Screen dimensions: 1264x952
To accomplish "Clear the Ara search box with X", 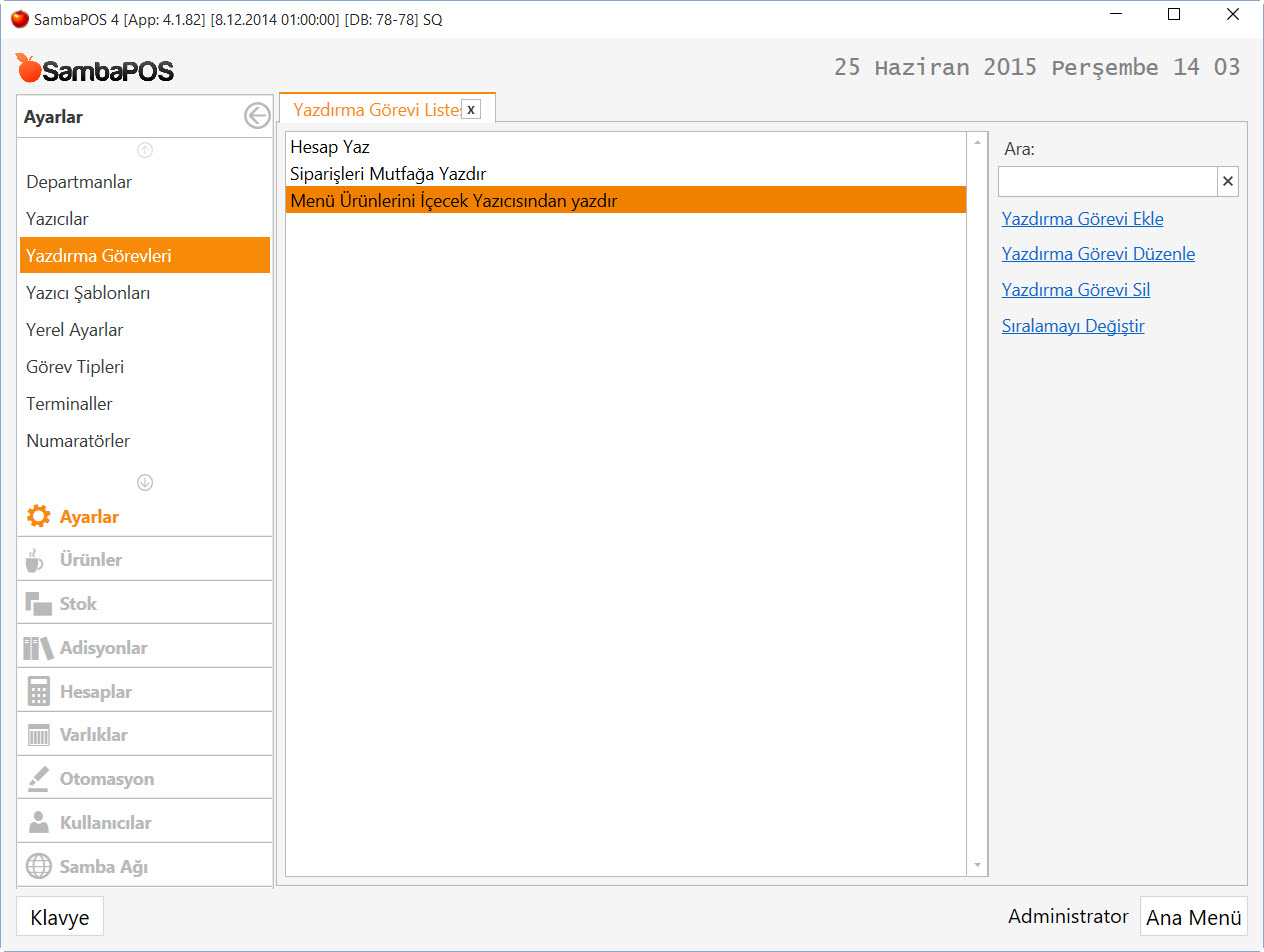I will (x=1228, y=182).
